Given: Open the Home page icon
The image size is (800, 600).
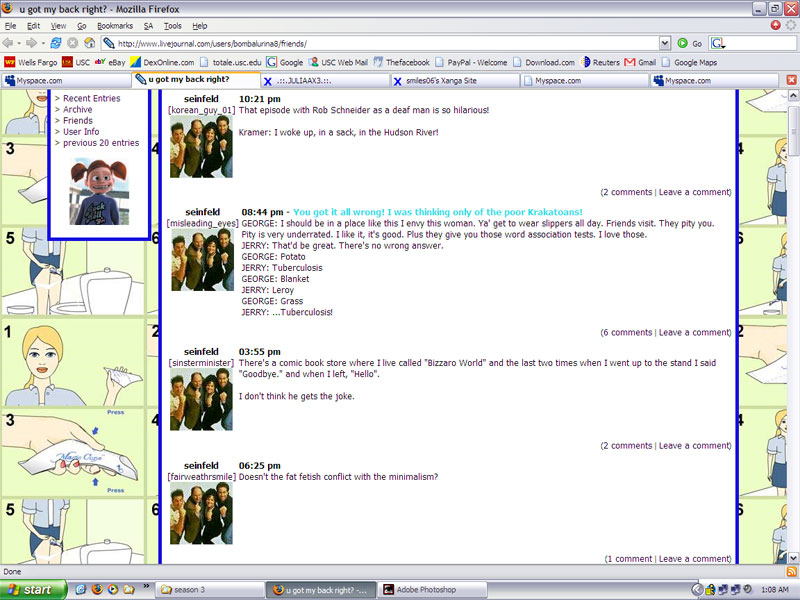Looking at the screenshot, I should pyautogui.click(x=90, y=43).
